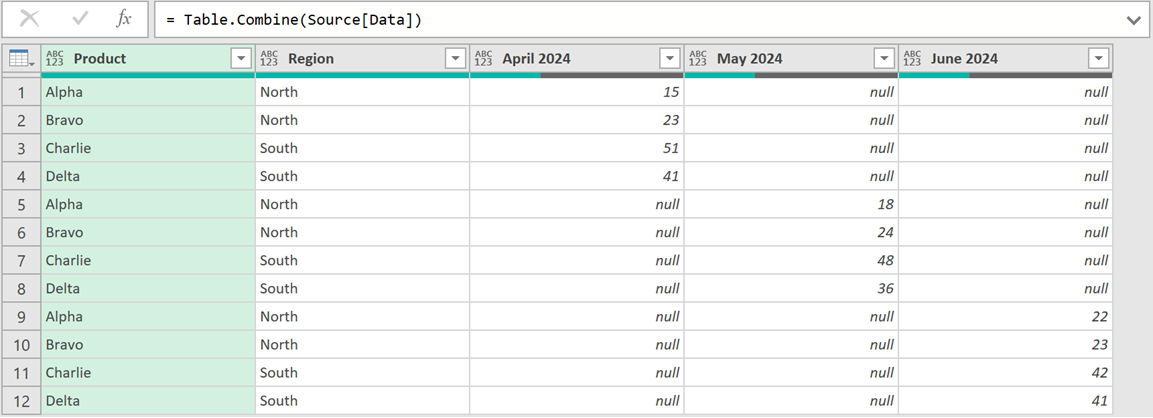Image resolution: width=1153 pixels, height=418 pixels.
Task: Click the checkmark confirm icon in formula bar
Action: point(80,19)
